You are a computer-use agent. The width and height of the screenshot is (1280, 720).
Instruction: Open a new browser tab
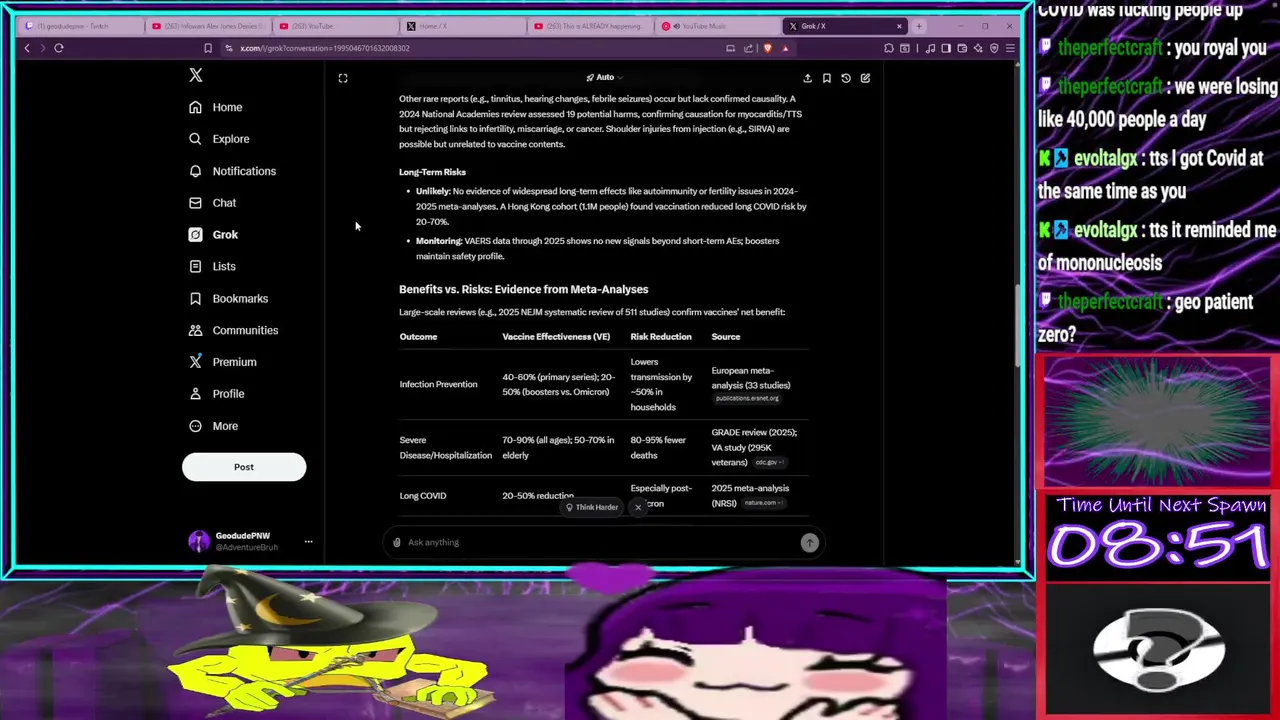point(919,26)
